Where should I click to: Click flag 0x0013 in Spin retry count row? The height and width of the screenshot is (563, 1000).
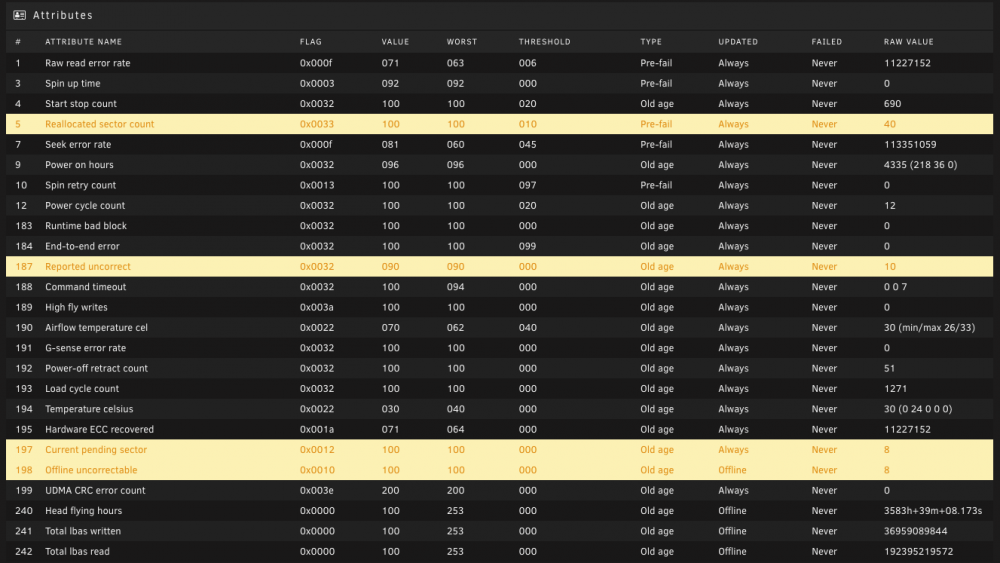pyautogui.click(x=317, y=186)
